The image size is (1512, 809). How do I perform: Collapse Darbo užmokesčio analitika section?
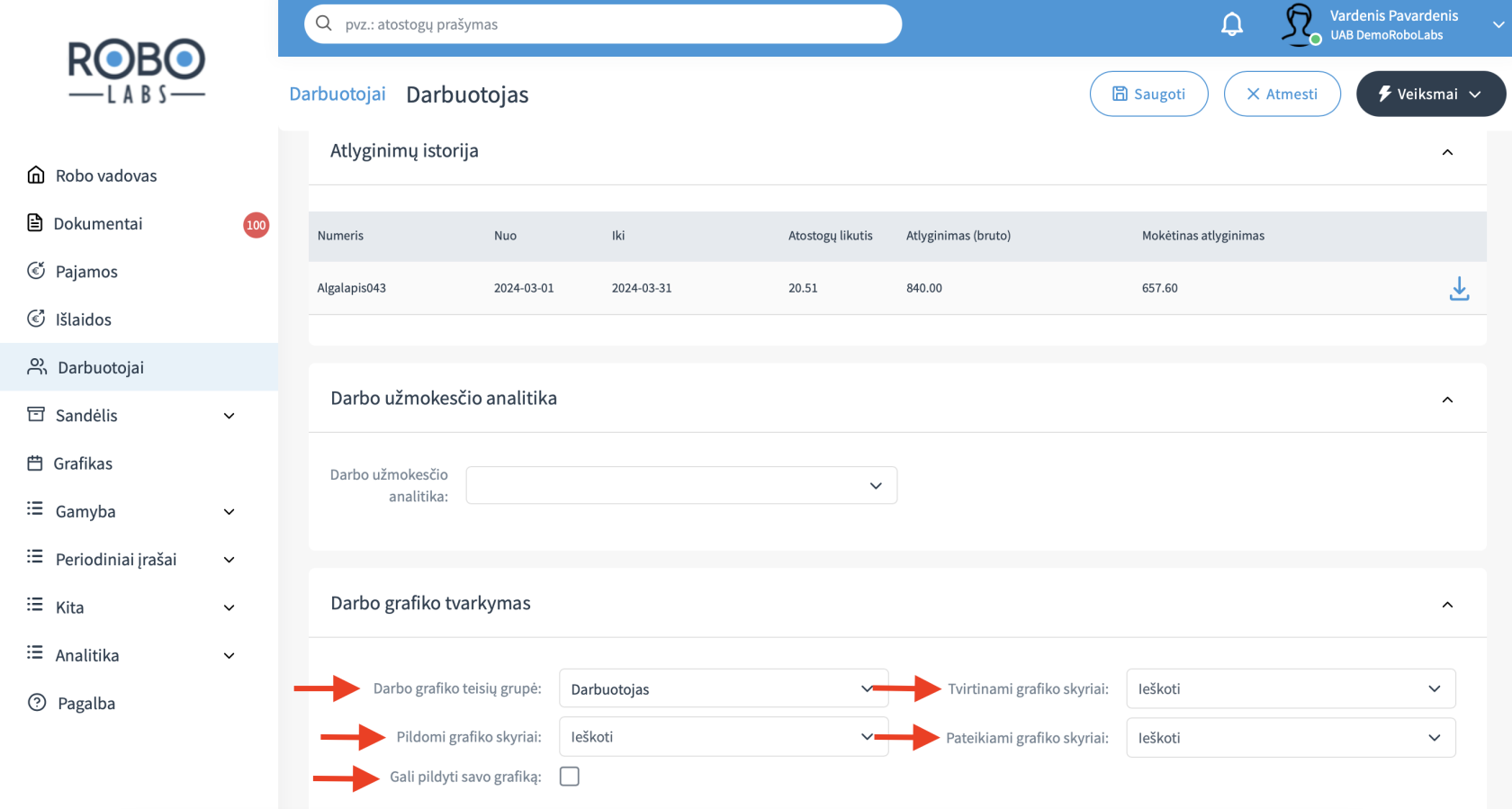(1447, 400)
